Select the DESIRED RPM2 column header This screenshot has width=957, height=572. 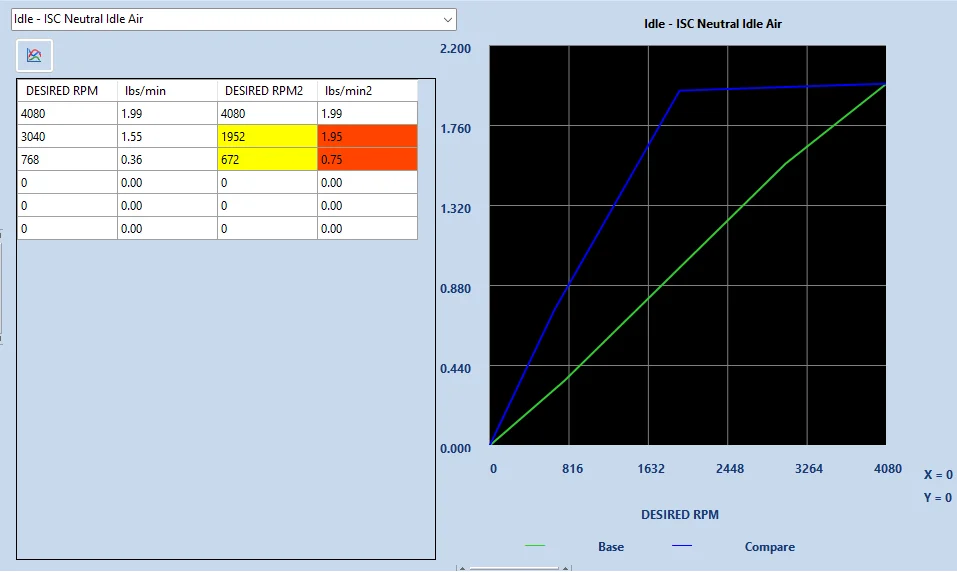tap(267, 91)
